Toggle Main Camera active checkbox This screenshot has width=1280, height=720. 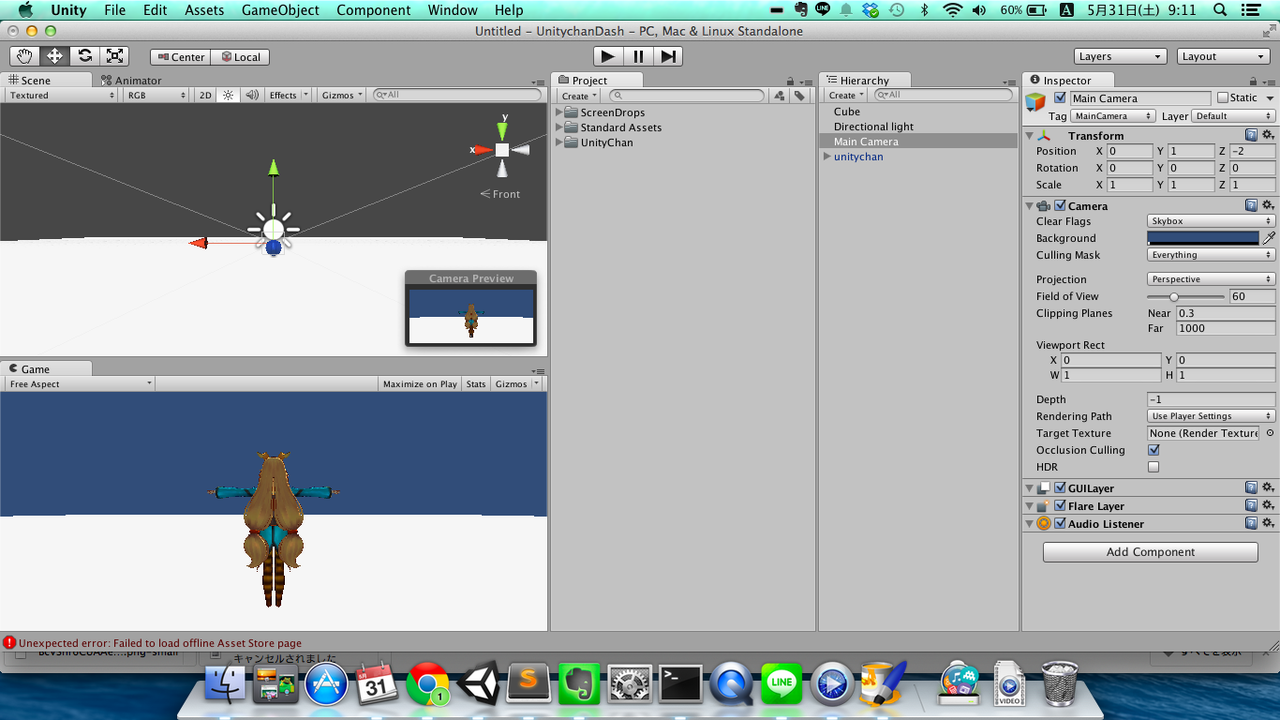(x=1060, y=98)
